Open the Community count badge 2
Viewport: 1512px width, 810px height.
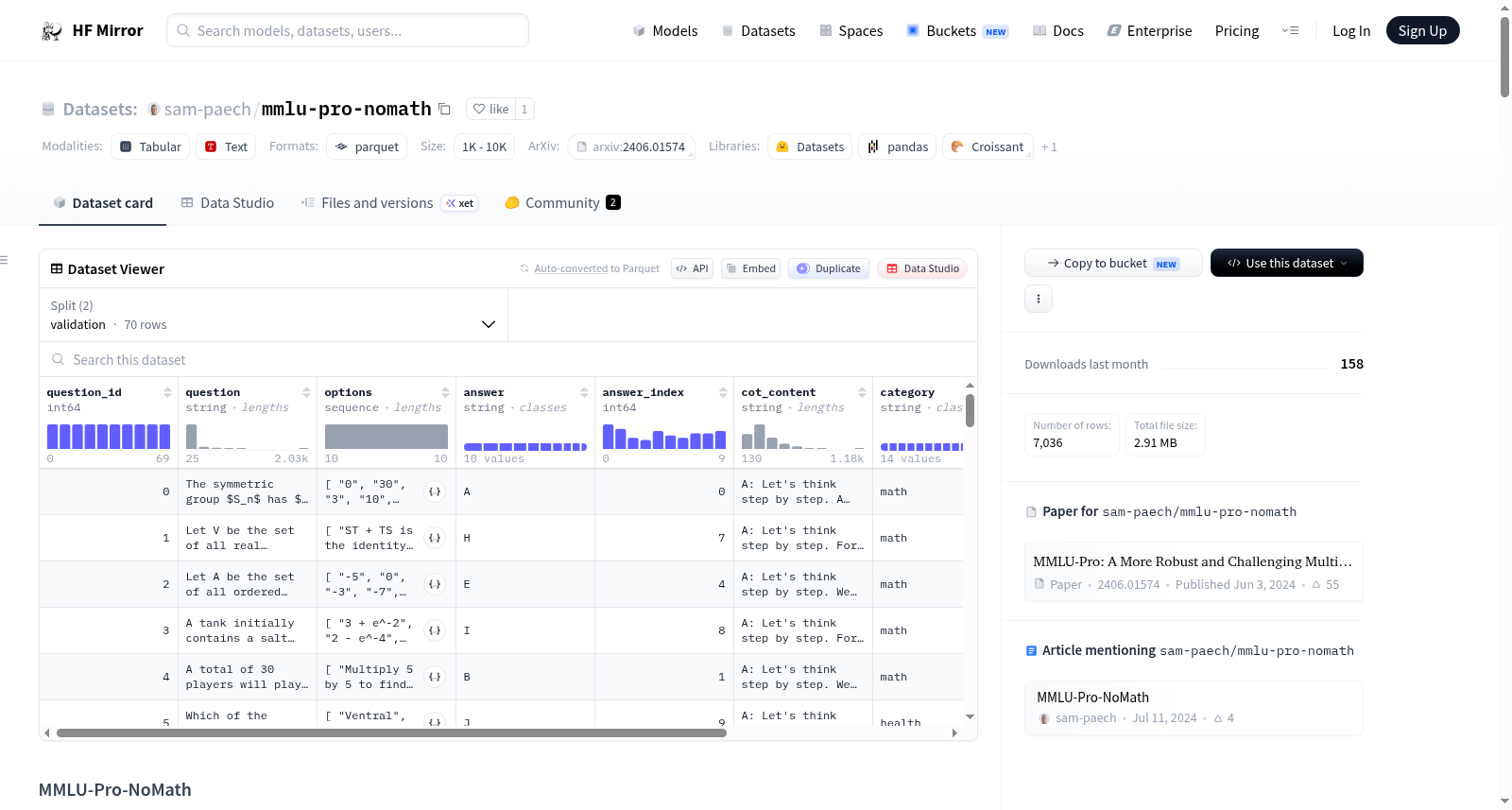click(613, 202)
